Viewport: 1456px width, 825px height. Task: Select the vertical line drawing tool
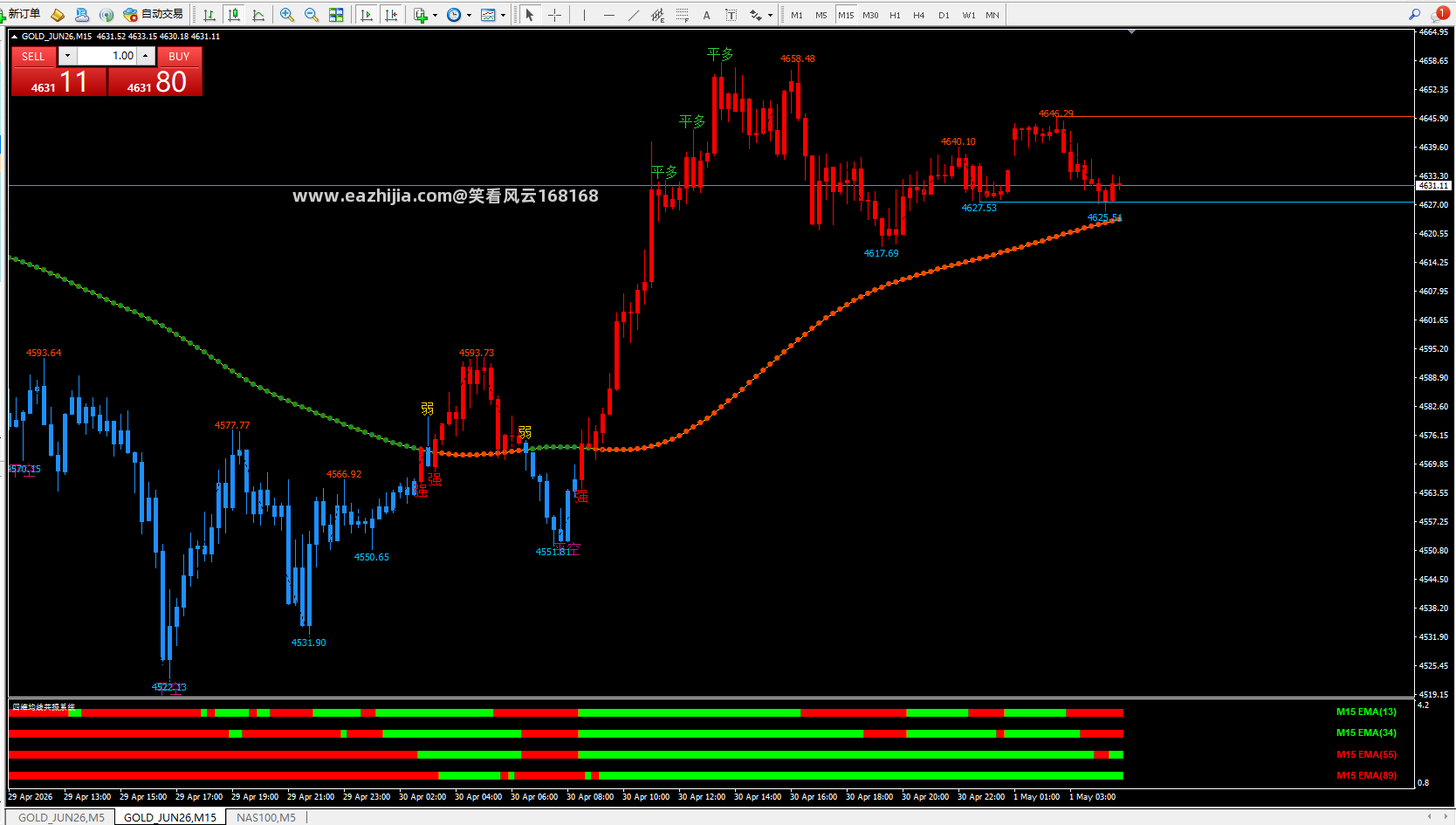coord(584,15)
